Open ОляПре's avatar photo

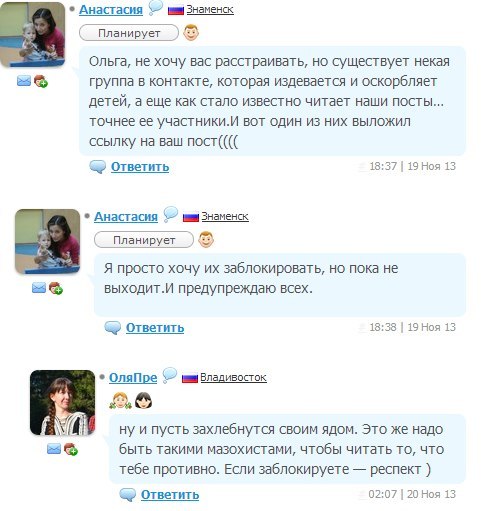point(63,403)
